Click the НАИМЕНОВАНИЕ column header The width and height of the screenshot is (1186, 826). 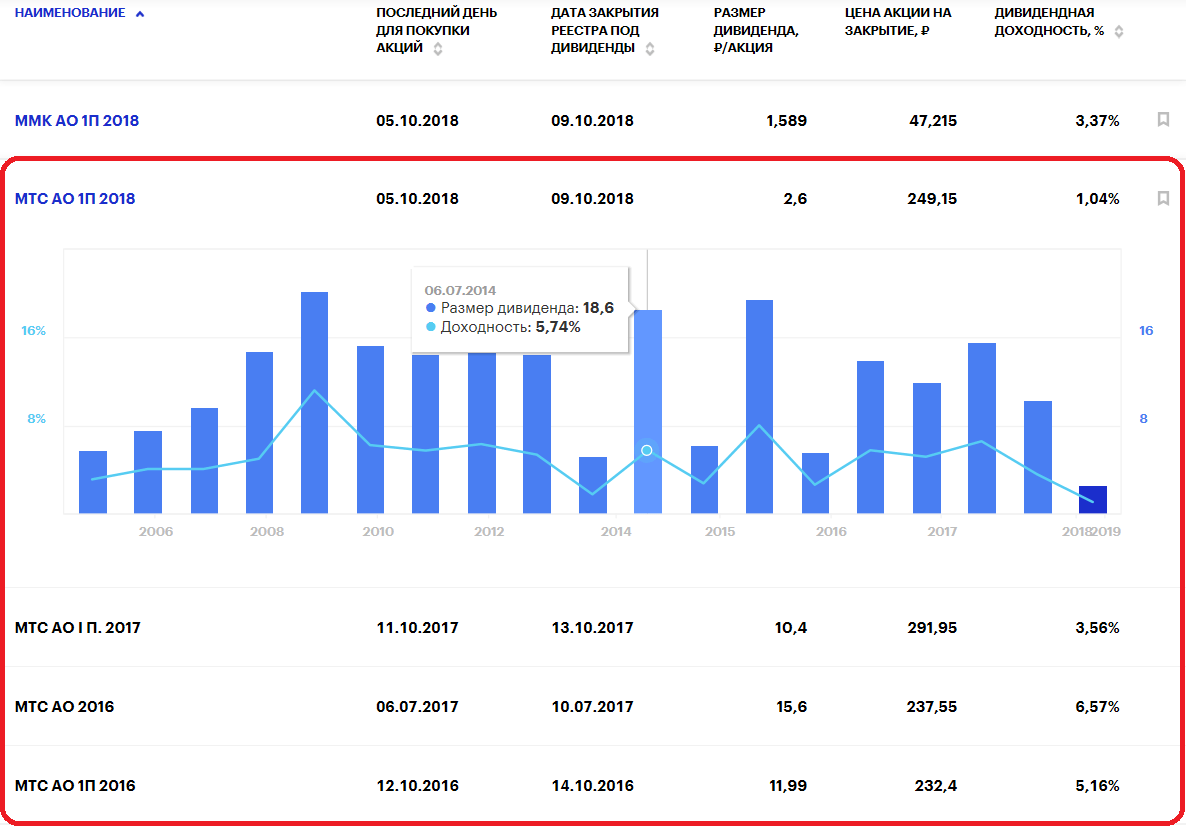coord(70,13)
